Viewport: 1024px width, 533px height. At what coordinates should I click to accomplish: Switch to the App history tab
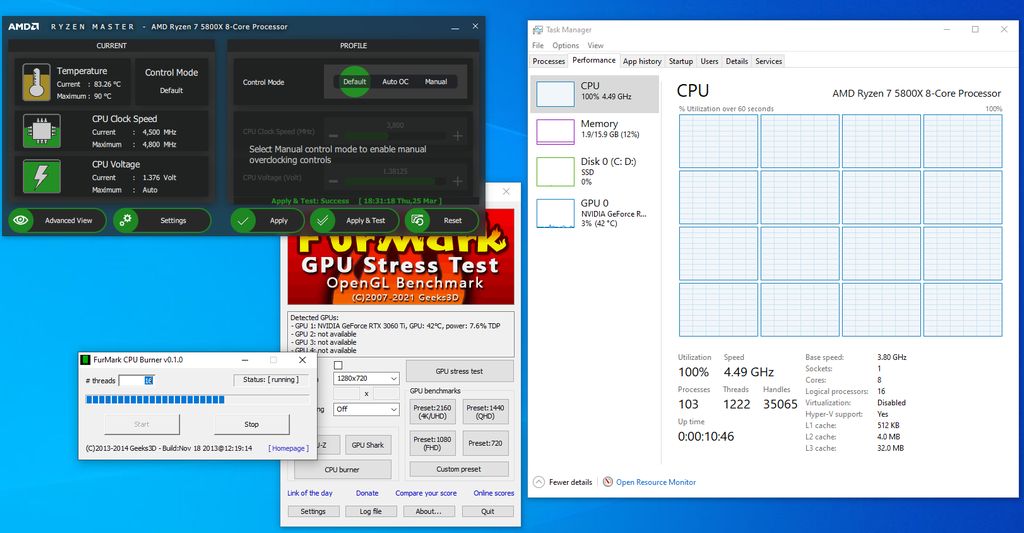pyautogui.click(x=642, y=61)
